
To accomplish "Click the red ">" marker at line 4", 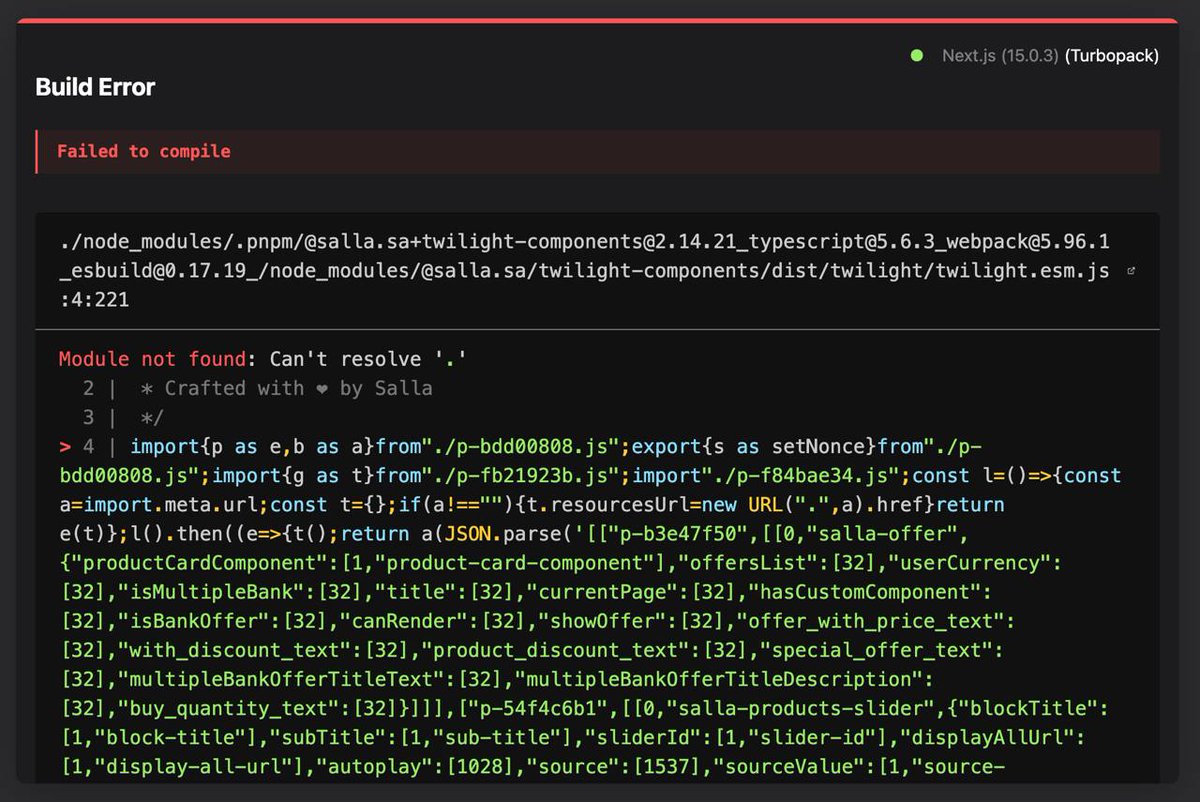I will 65,446.
